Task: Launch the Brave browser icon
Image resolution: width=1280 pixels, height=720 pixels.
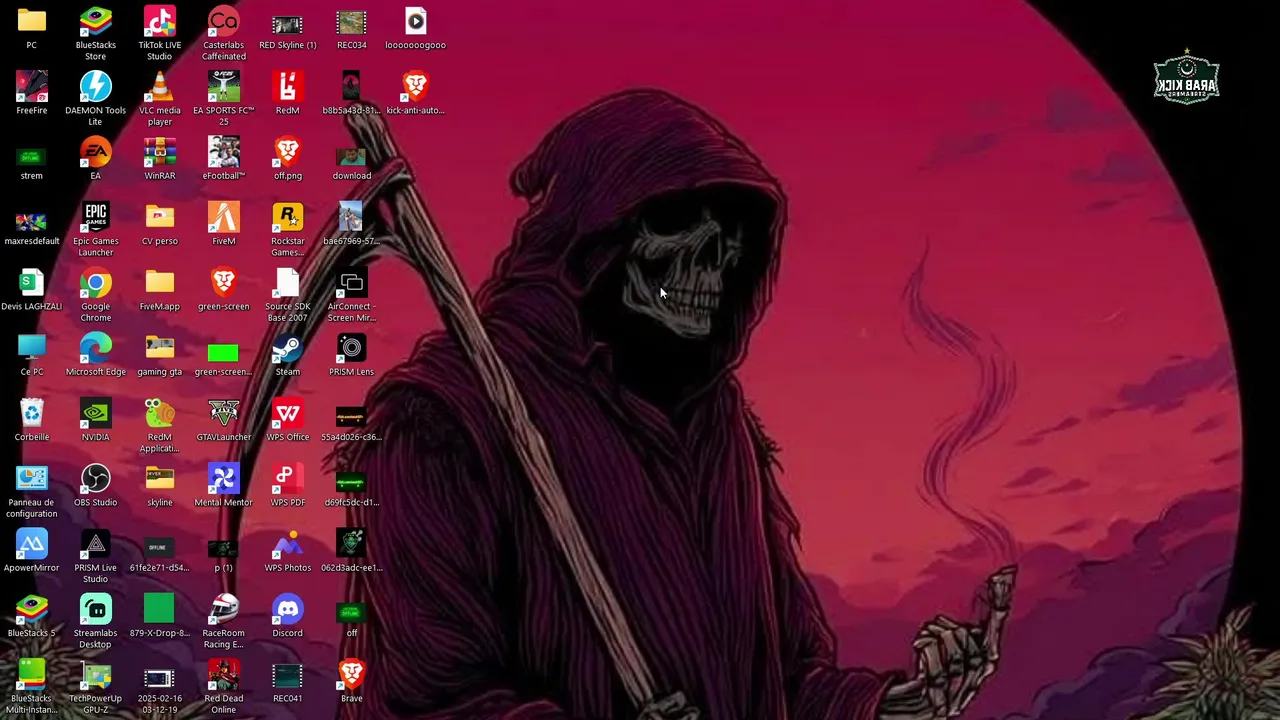Action: [x=351, y=675]
